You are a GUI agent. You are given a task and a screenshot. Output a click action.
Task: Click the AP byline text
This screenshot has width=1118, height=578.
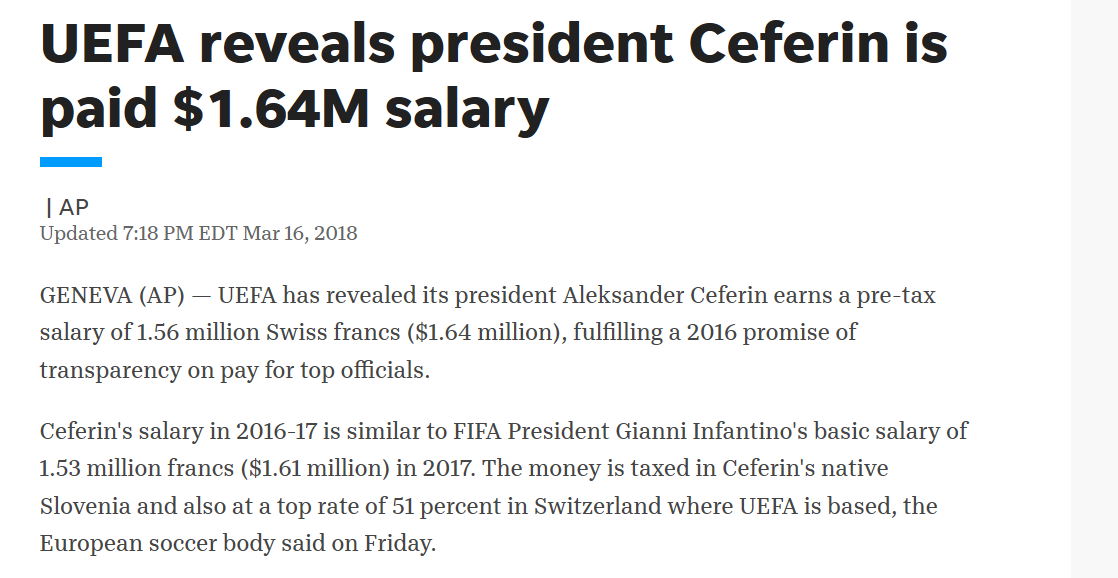point(73,207)
